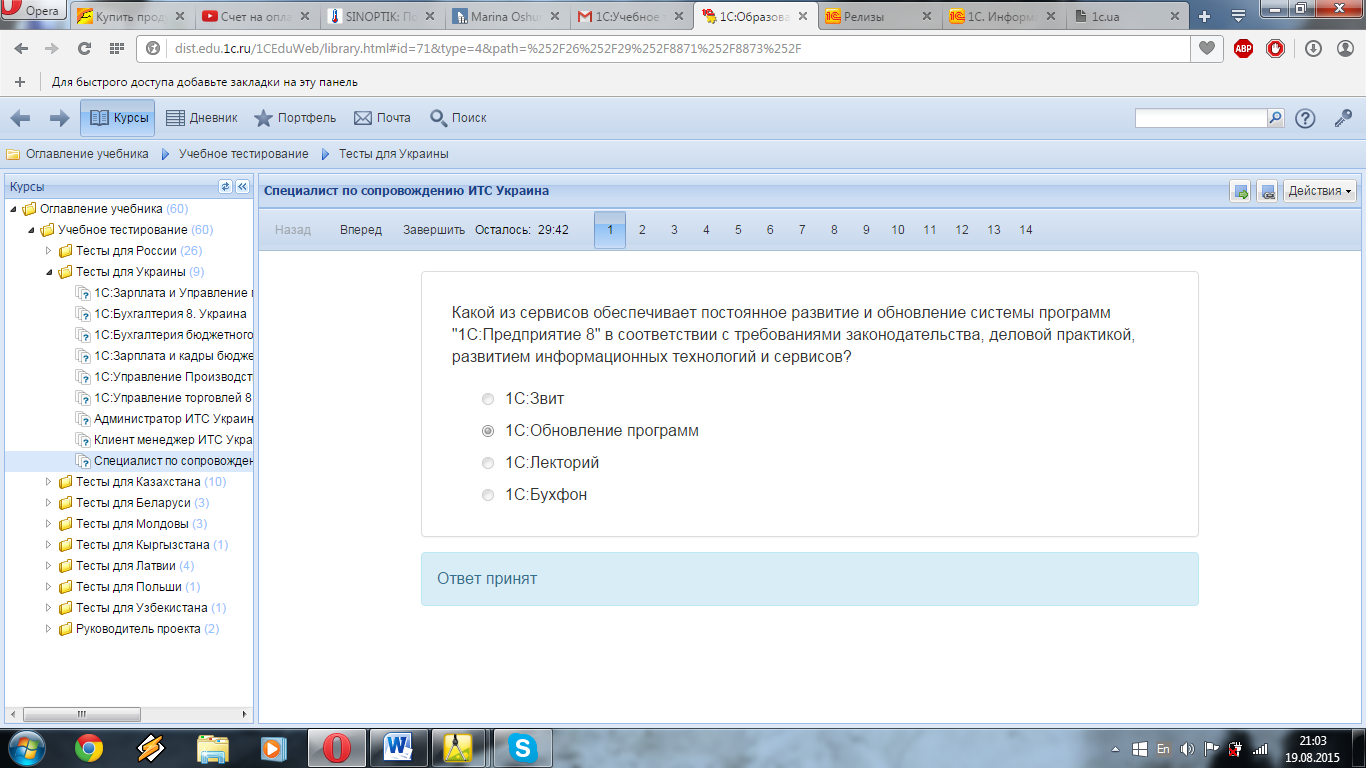
Task: Pick the 1С:Лекторий radio option
Action: 488,463
